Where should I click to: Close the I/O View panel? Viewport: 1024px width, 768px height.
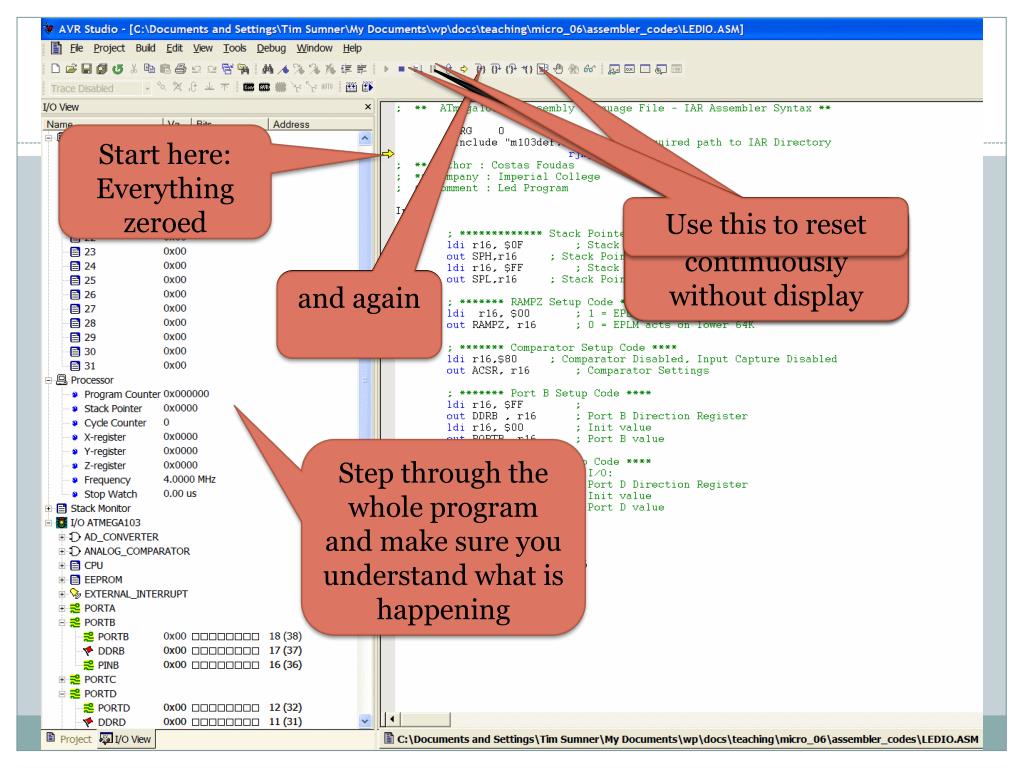pos(368,106)
